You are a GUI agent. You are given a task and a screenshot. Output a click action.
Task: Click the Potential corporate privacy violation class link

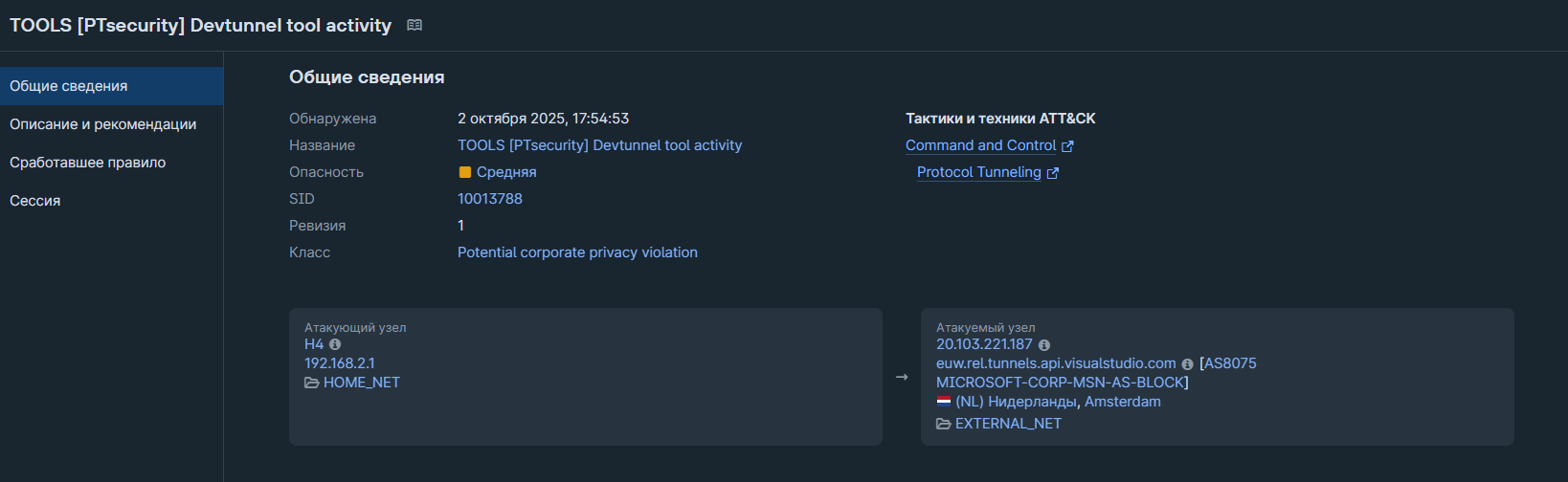coord(577,252)
